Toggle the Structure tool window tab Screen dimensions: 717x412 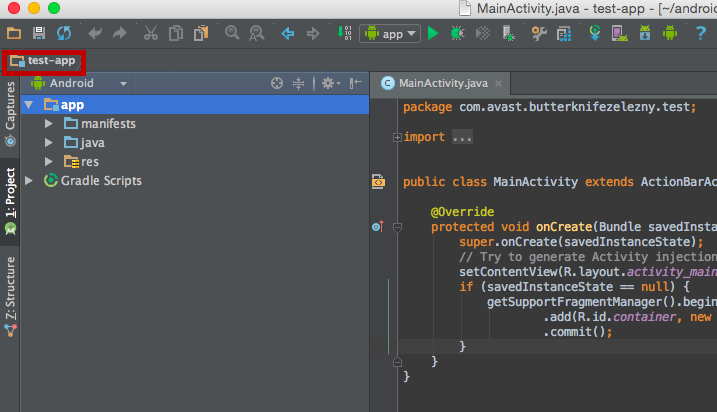[10, 296]
